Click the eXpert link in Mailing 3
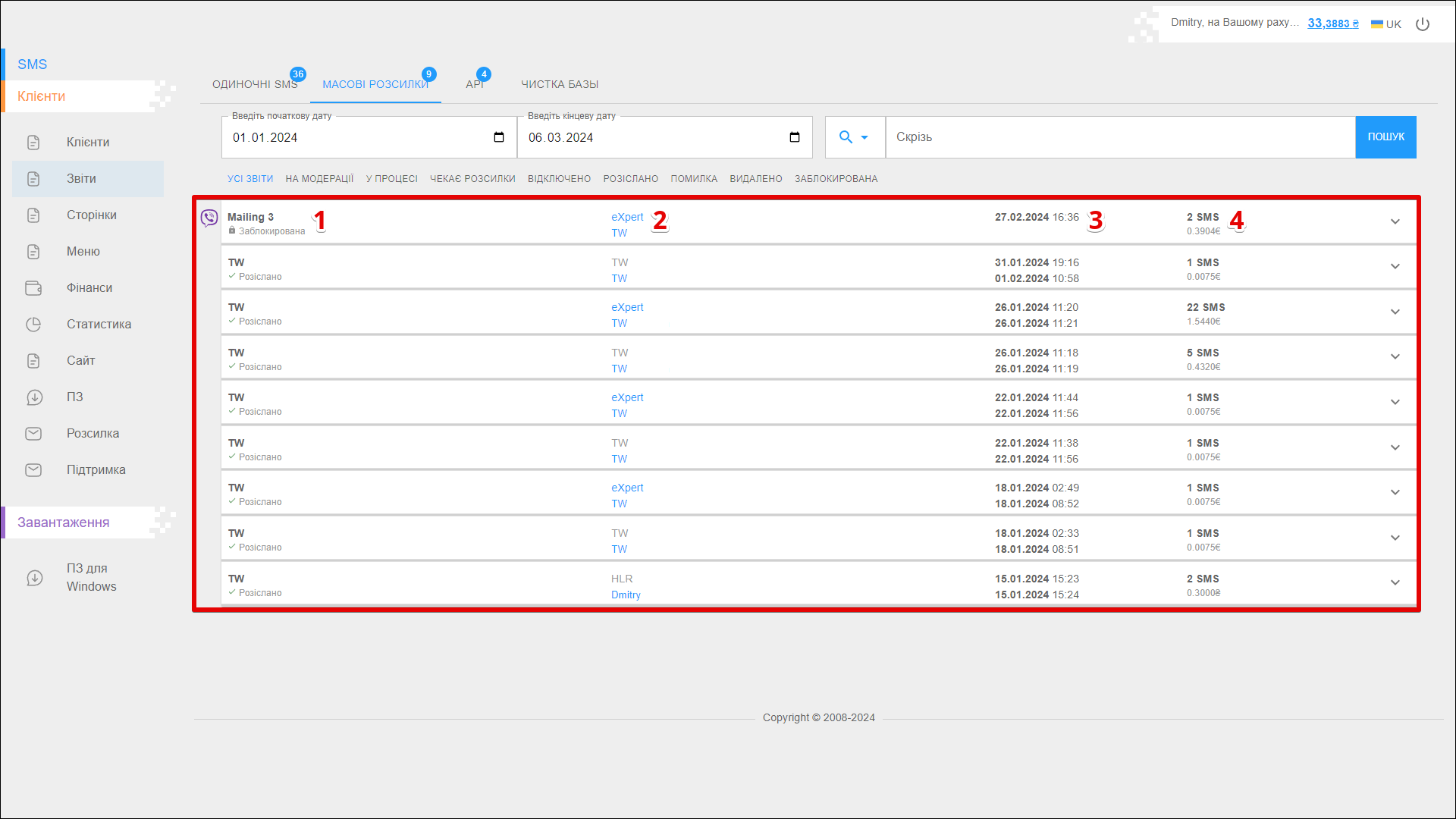This screenshot has width=1456, height=819. coord(627,217)
